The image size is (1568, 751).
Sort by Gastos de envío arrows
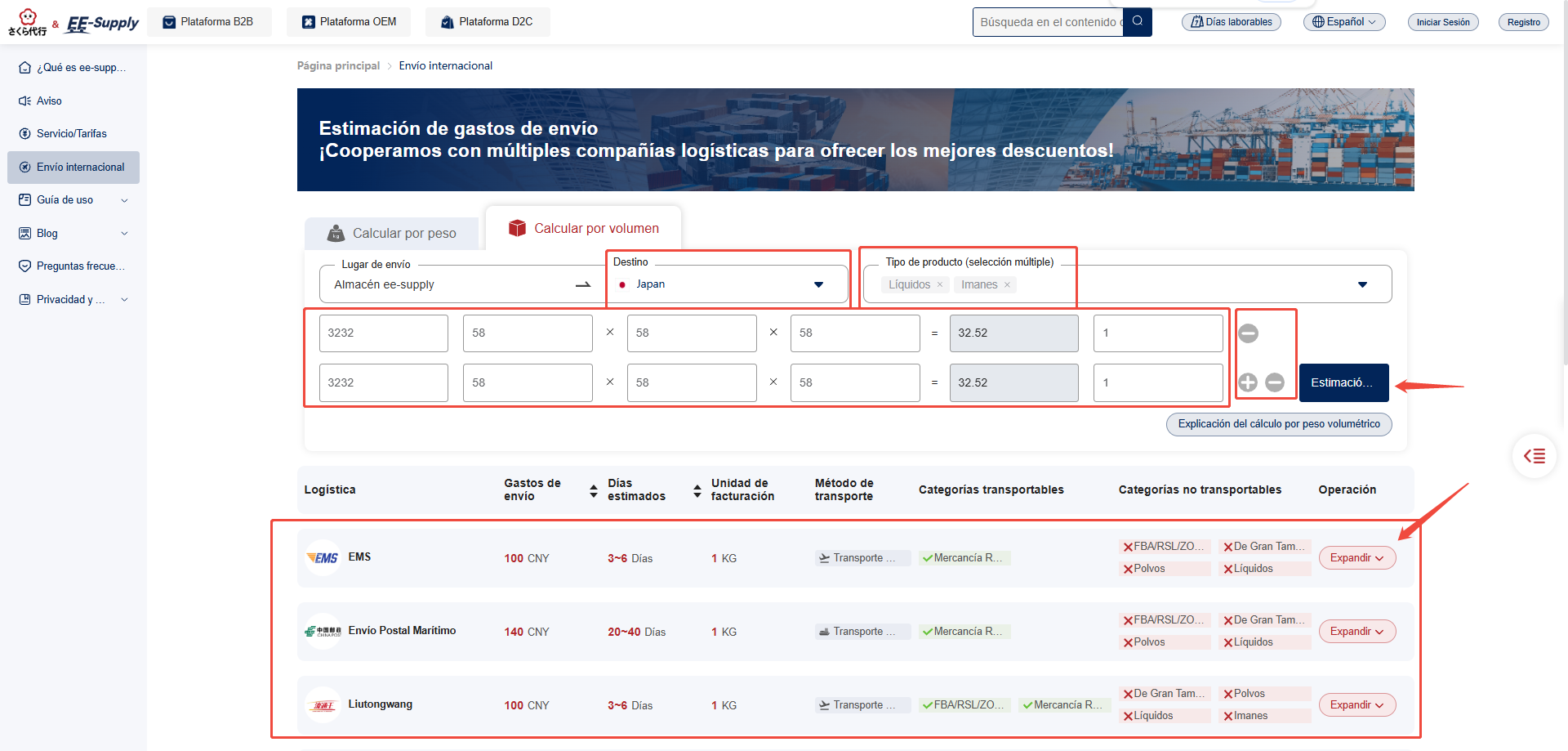pyautogui.click(x=594, y=490)
